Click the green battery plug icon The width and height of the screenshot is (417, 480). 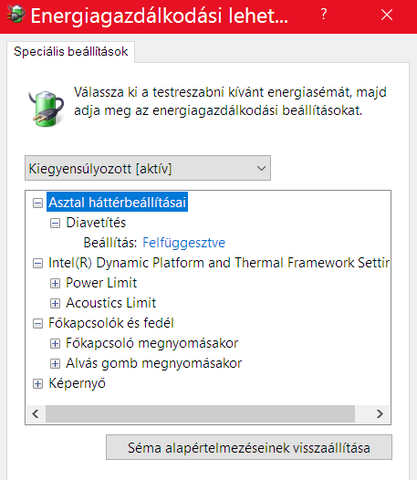click(46, 108)
